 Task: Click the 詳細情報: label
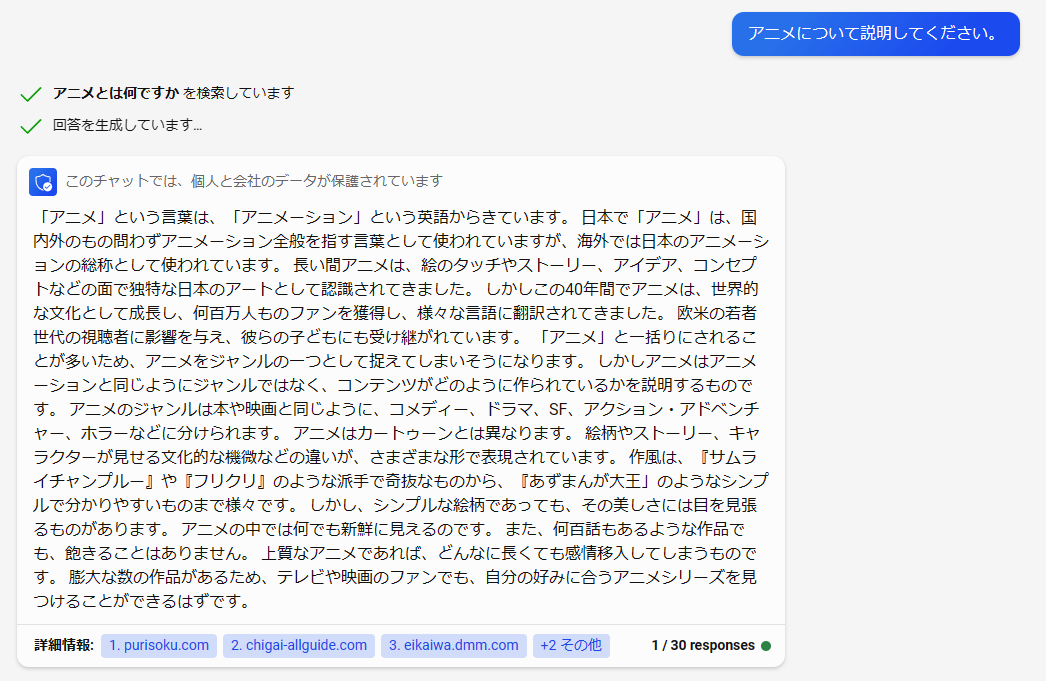pos(64,646)
